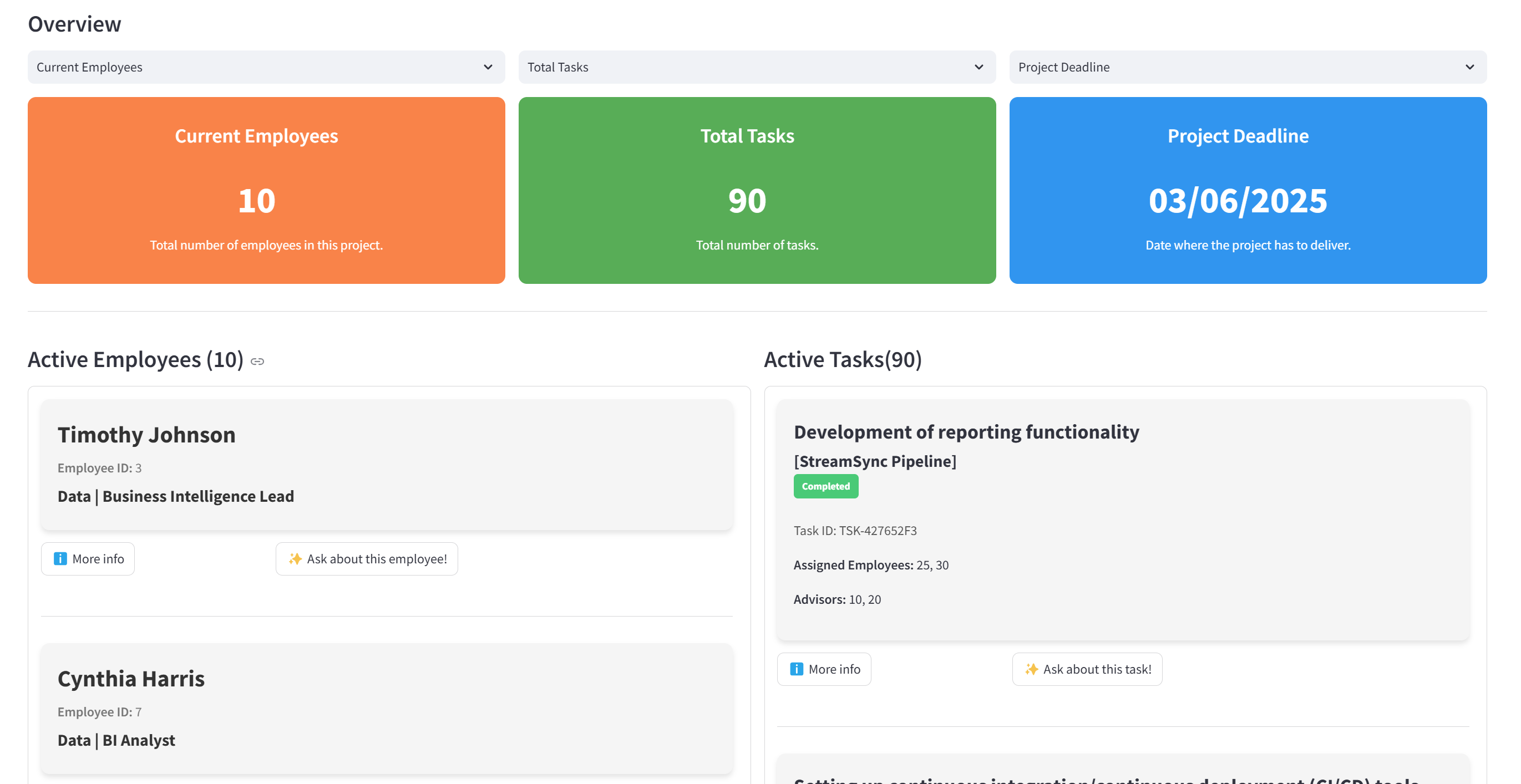The width and height of the screenshot is (1521, 784).
Task: Click the green Completed status badge
Action: pyautogui.click(x=825, y=486)
